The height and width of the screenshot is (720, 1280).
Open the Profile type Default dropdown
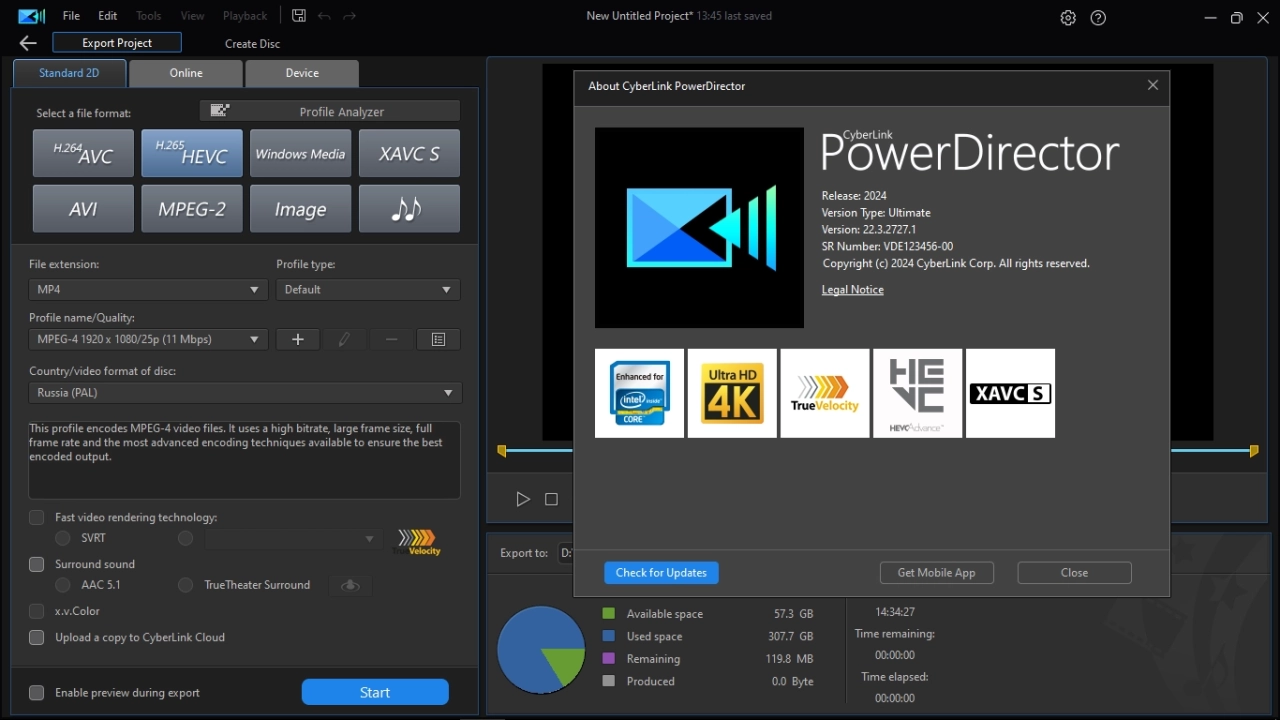point(368,289)
